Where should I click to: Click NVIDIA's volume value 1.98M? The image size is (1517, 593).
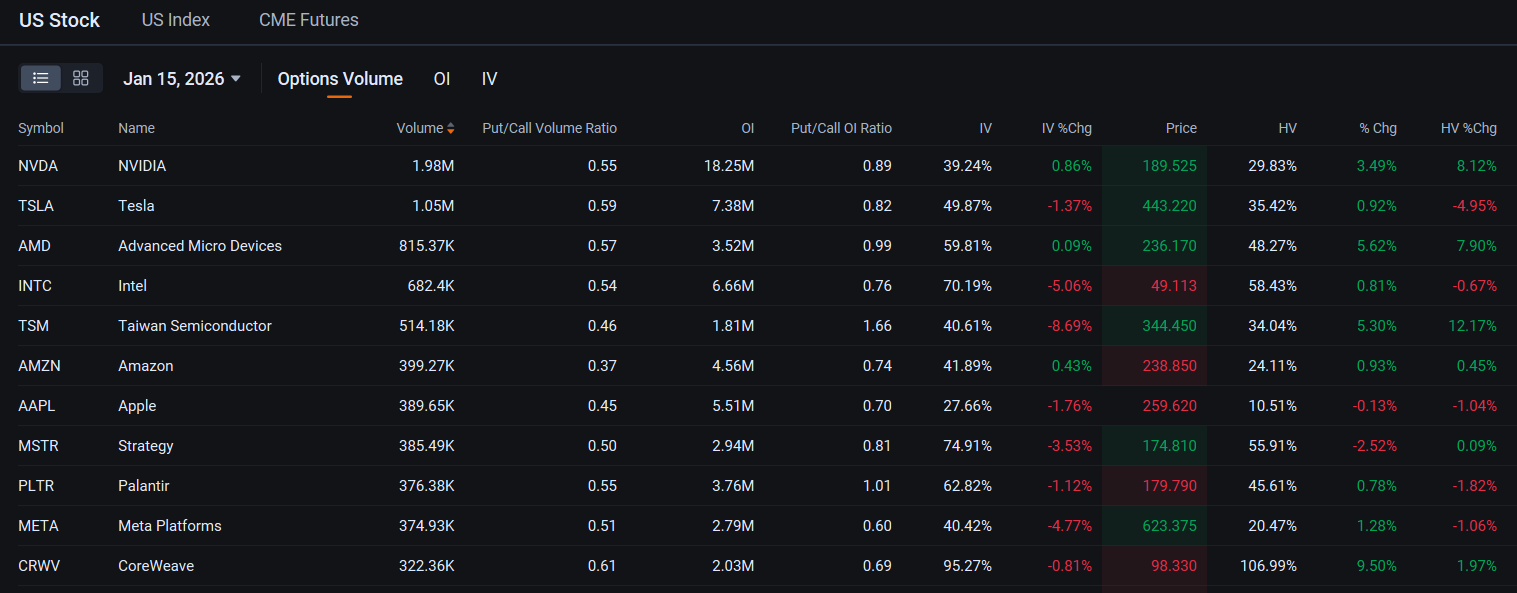click(433, 166)
